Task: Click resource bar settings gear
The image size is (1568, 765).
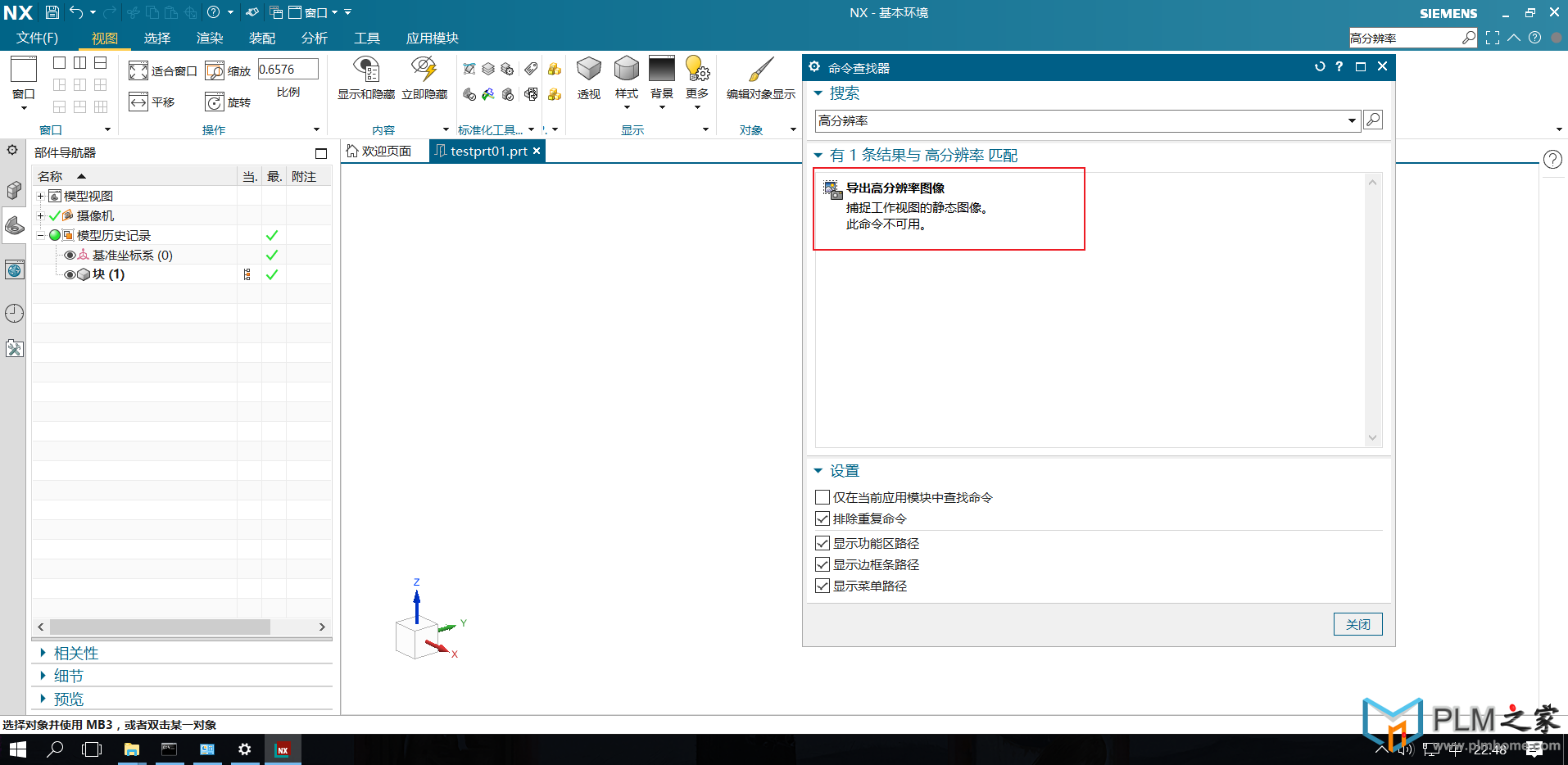Action: point(12,150)
